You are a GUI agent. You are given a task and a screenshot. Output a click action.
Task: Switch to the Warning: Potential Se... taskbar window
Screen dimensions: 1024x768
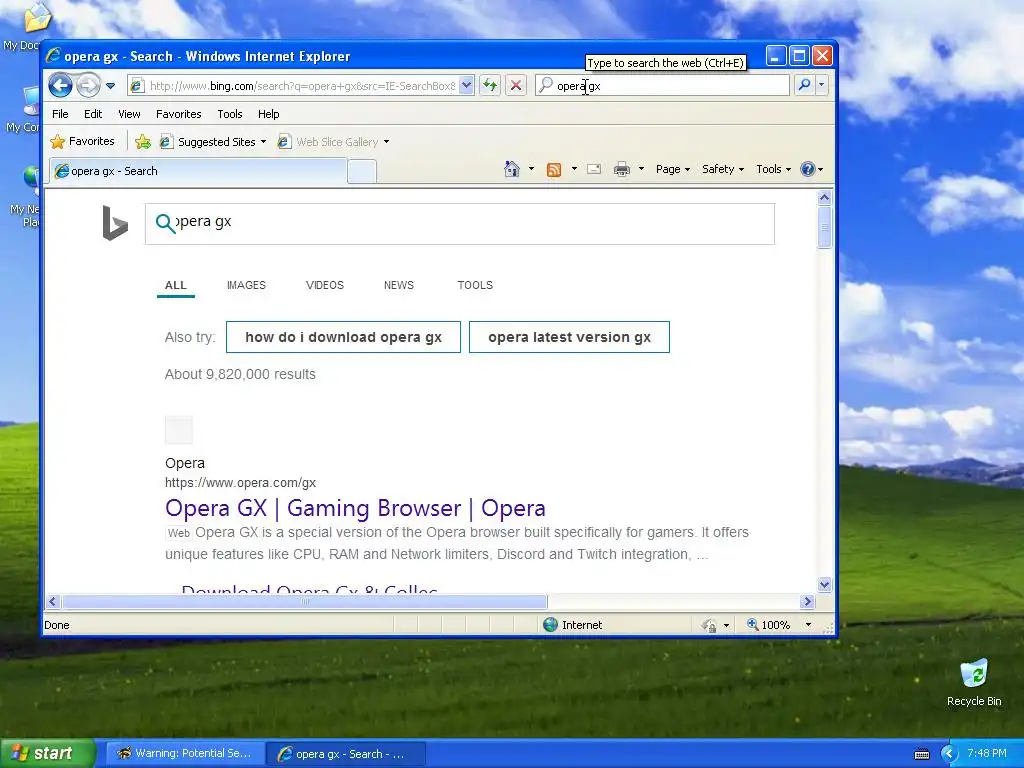[185, 754]
